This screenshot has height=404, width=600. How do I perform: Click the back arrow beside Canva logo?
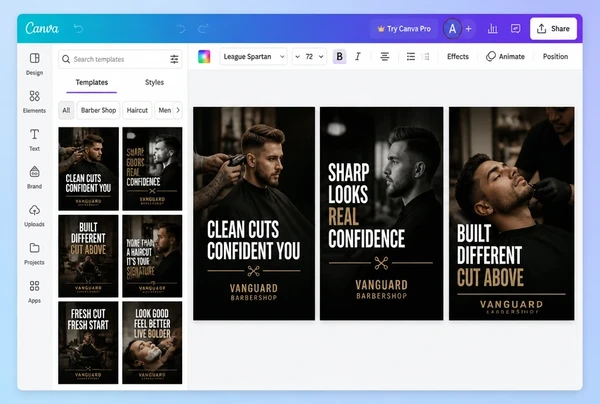point(78,28)
